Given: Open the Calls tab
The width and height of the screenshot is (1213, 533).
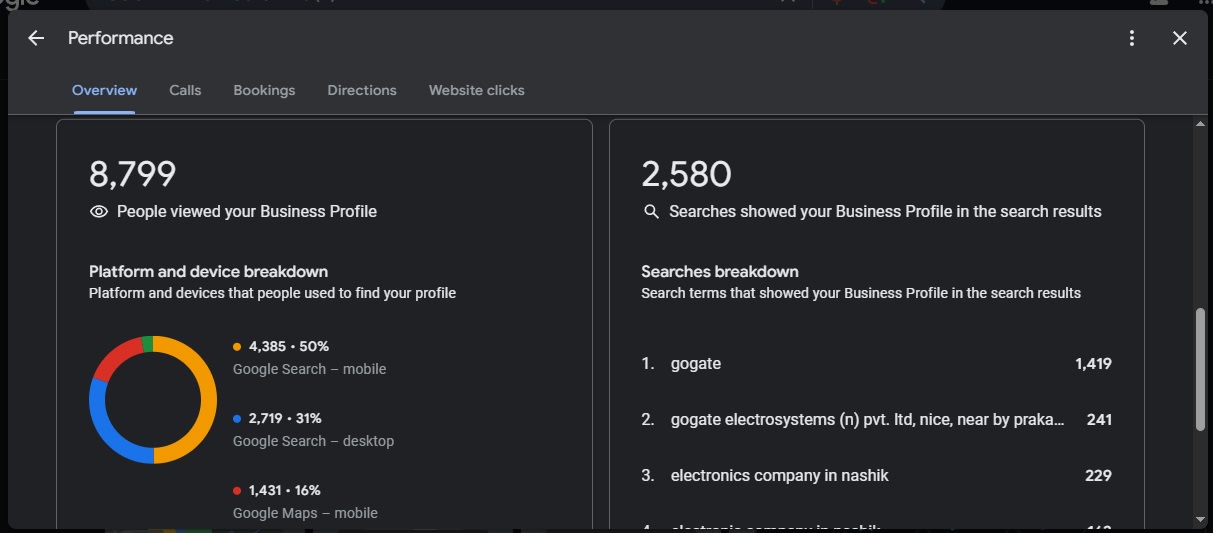Looking at the screenshot, I should point(185,90).
